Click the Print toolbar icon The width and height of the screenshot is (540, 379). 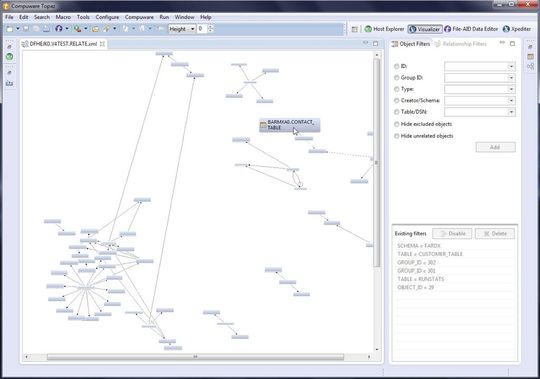click(46, 29)
